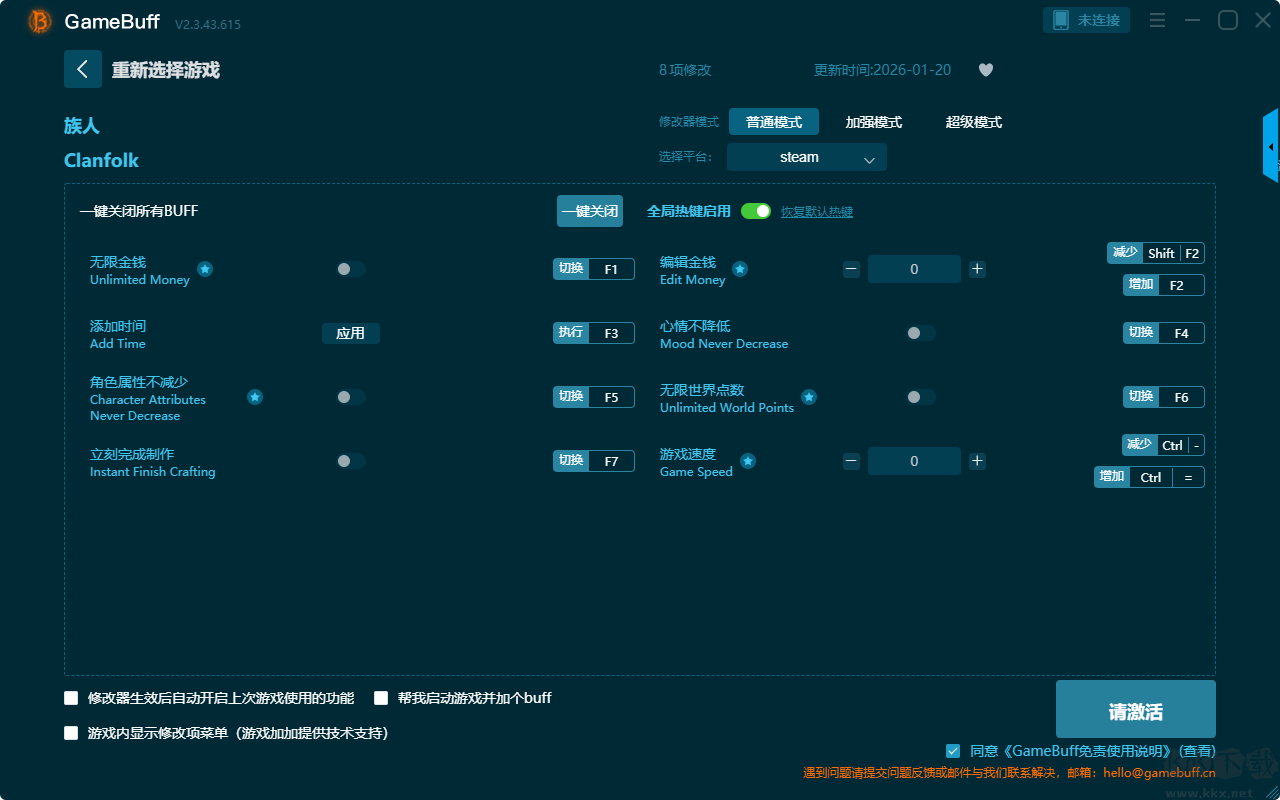The width and height of the screenshot is (1280, 800).
Task: Check the launch game and add buff option
Action: click(381, 698)
